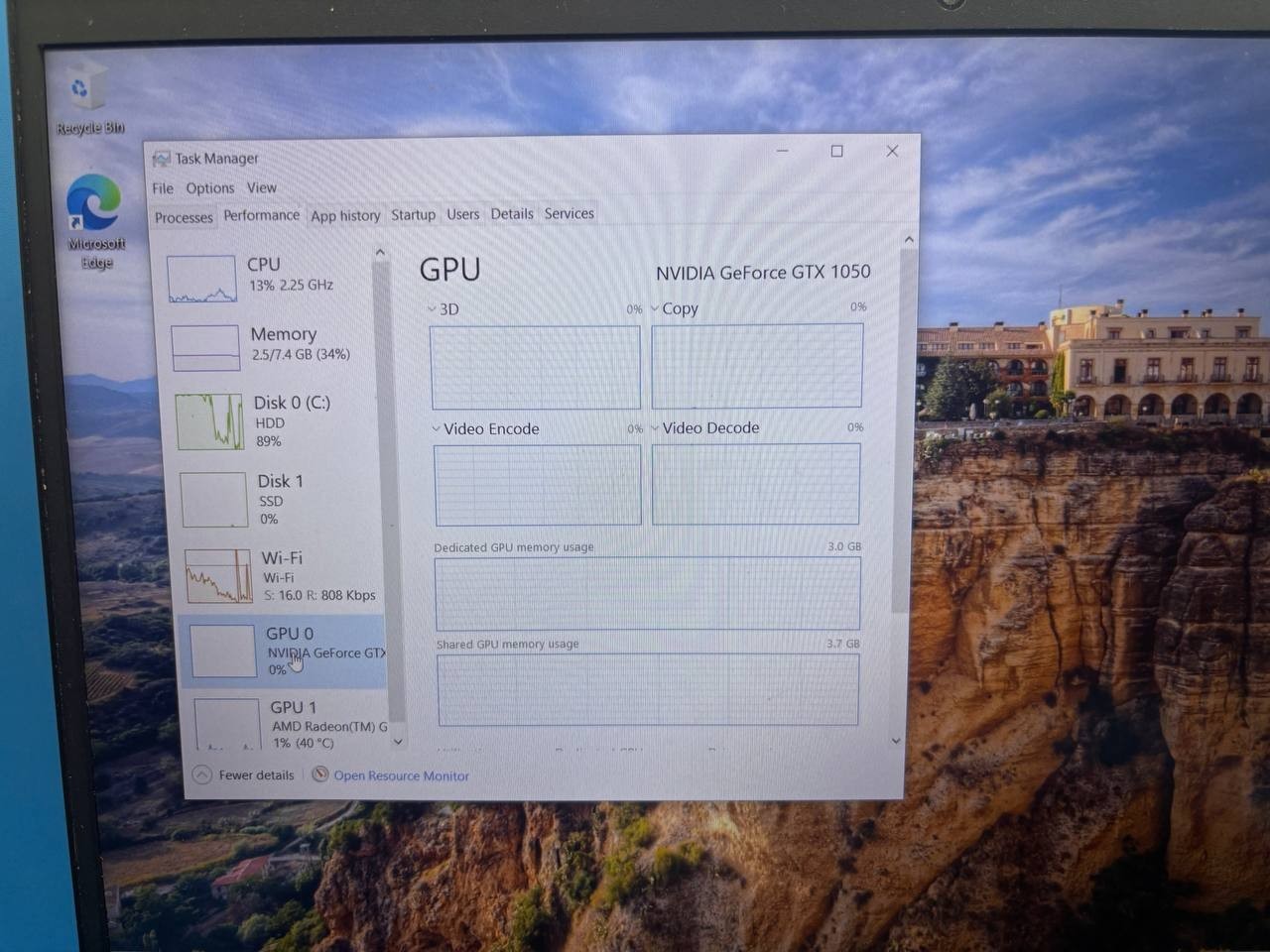Open the File menu
The width and height of the screenshot is (1270, 952).
163,188
